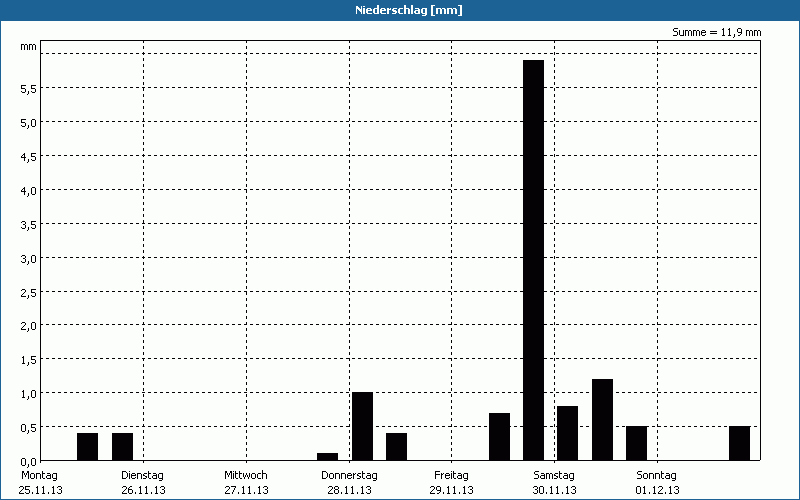Screen dimensions: 800x500
Task: Click the 3,0 y-axis value
Action: click(28, 259)
